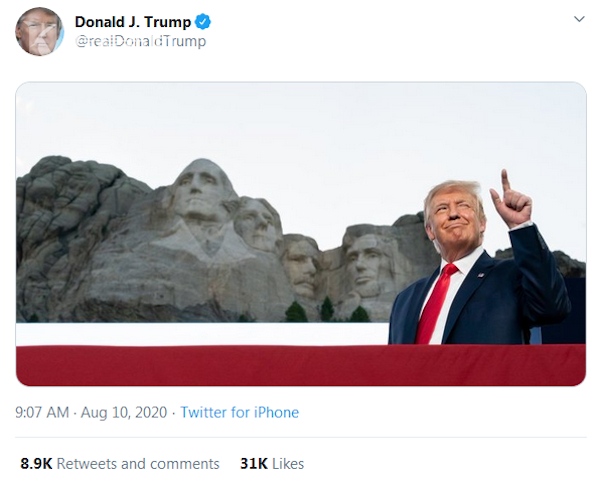Click the 31K like count number
The height and width of the screenshot is (484, 600).
[252, 464]
